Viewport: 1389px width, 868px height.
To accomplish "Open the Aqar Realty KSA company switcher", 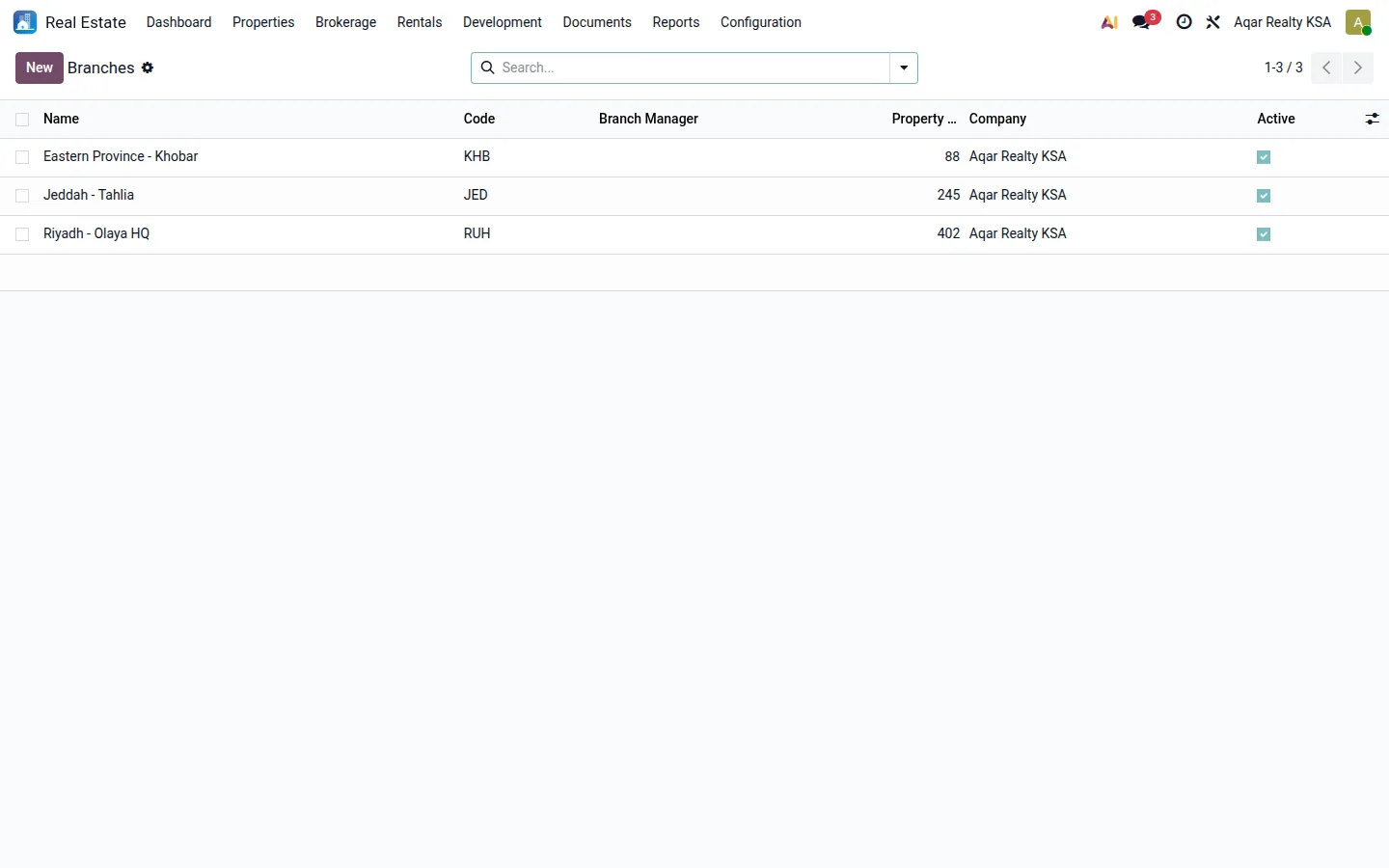I will tap(1282, 22).
